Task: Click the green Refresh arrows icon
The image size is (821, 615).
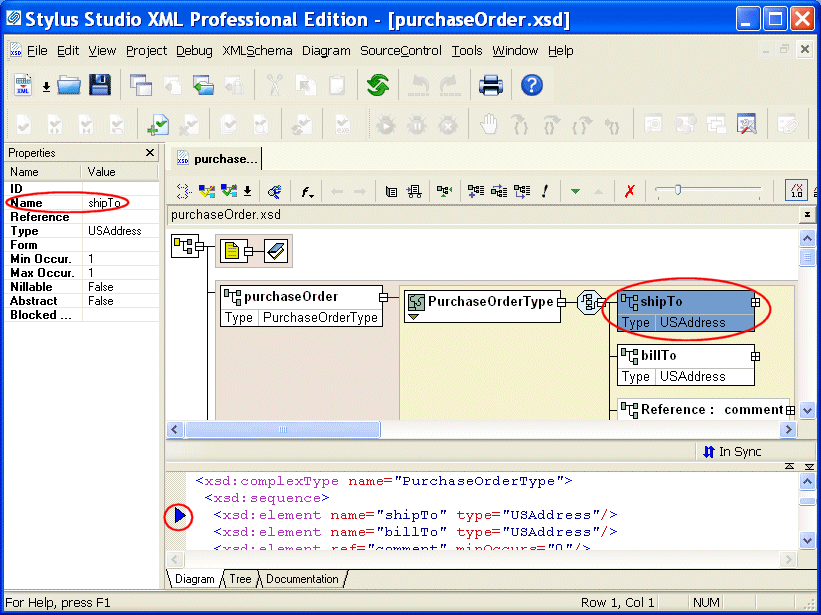Action: tap(377, 86)
